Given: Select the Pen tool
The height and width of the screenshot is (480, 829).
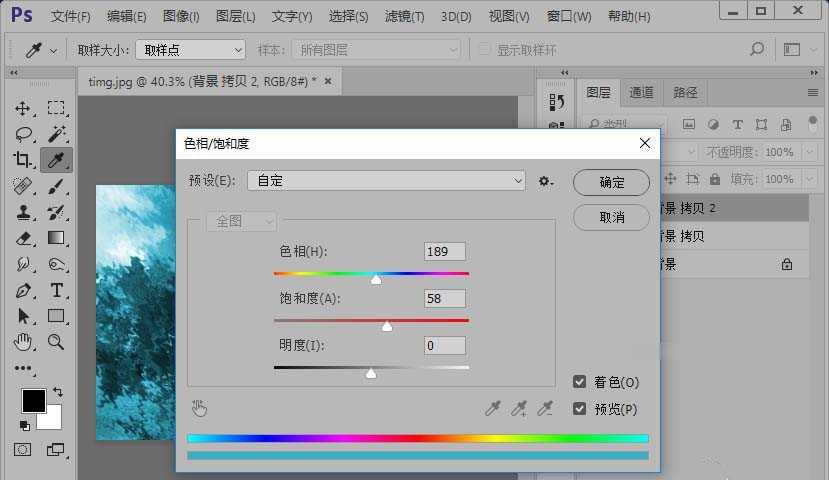Looking at the screenshot, I should click(x=23, y=290).
